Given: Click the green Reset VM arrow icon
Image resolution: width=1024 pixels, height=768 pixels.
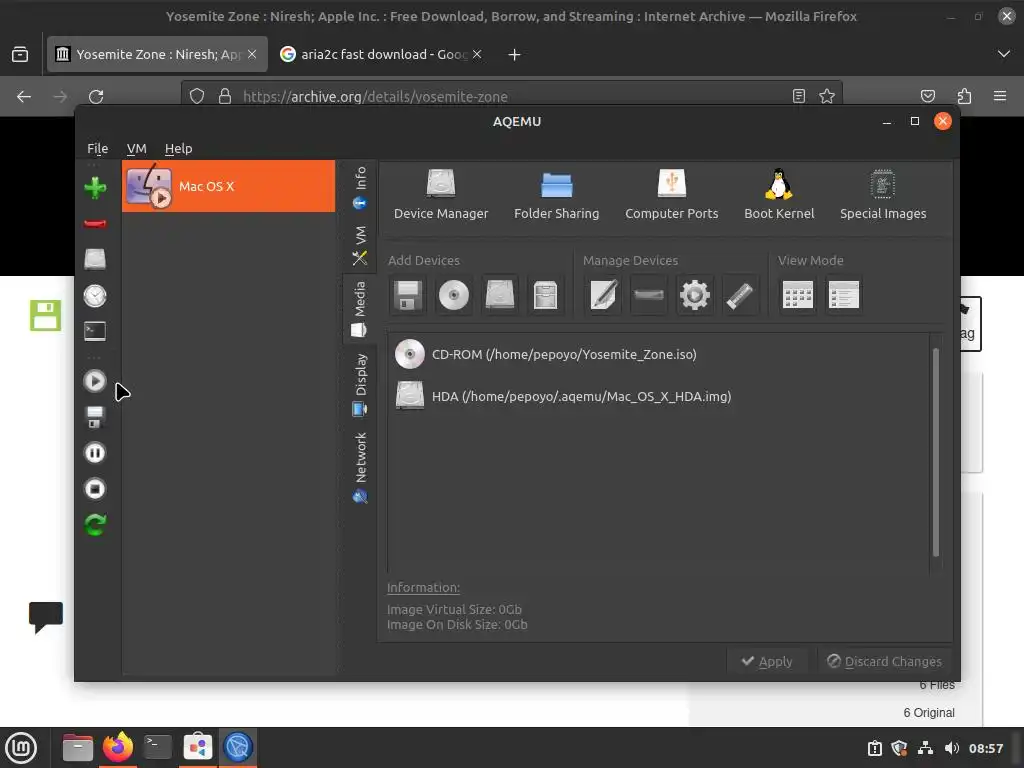Looking at the screenshot, I should point(95,524).
